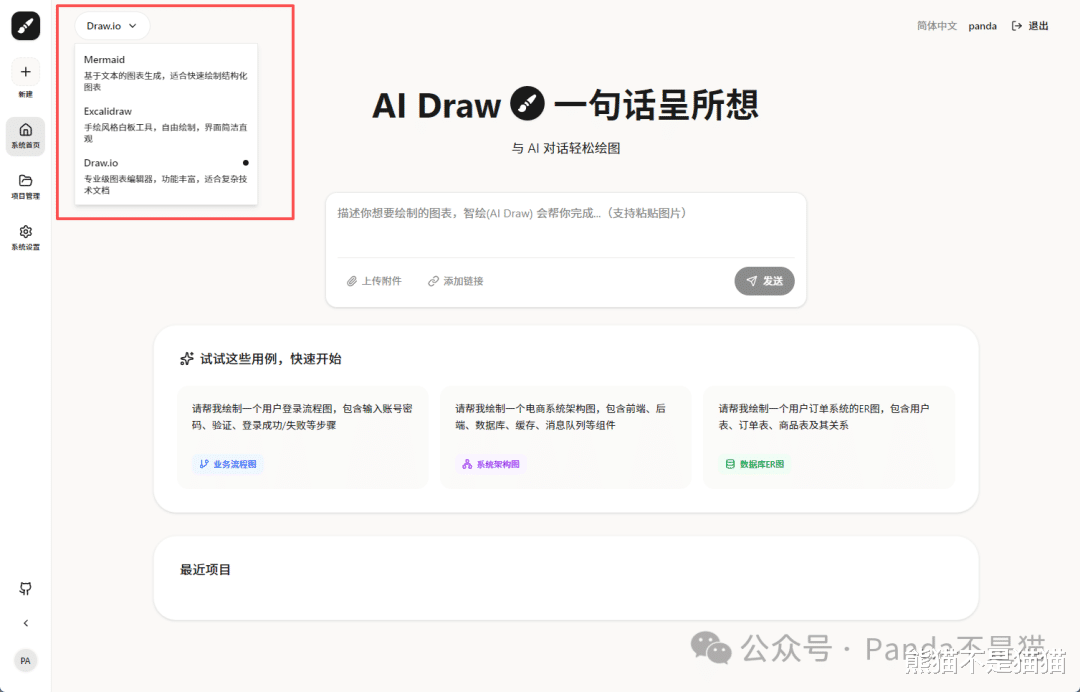The height and width of the screenshot is (692, 1080).
Task: Click 添加链接 to add a link
Action: pos(456,281)
